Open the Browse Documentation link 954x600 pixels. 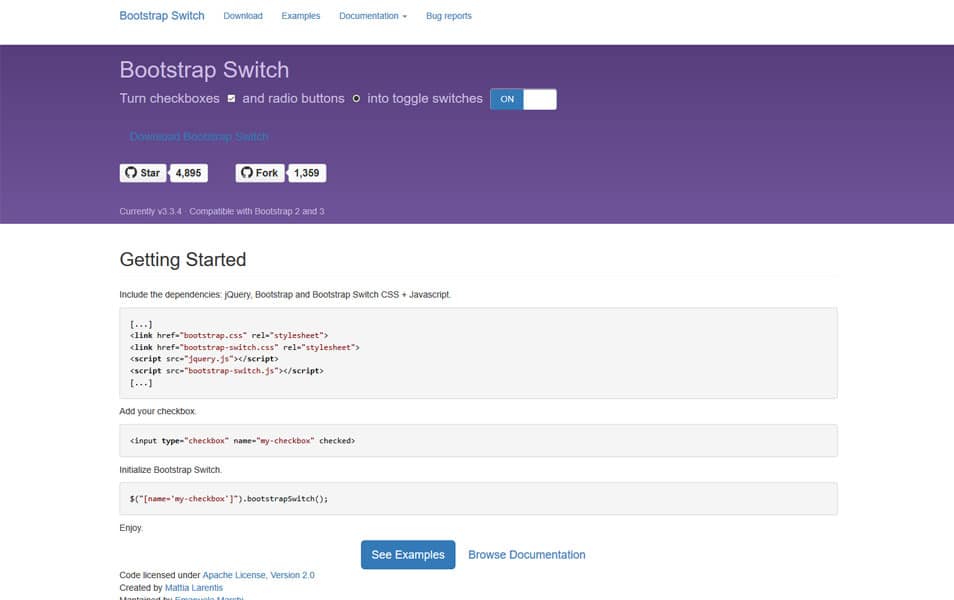[x=527, y=555]
